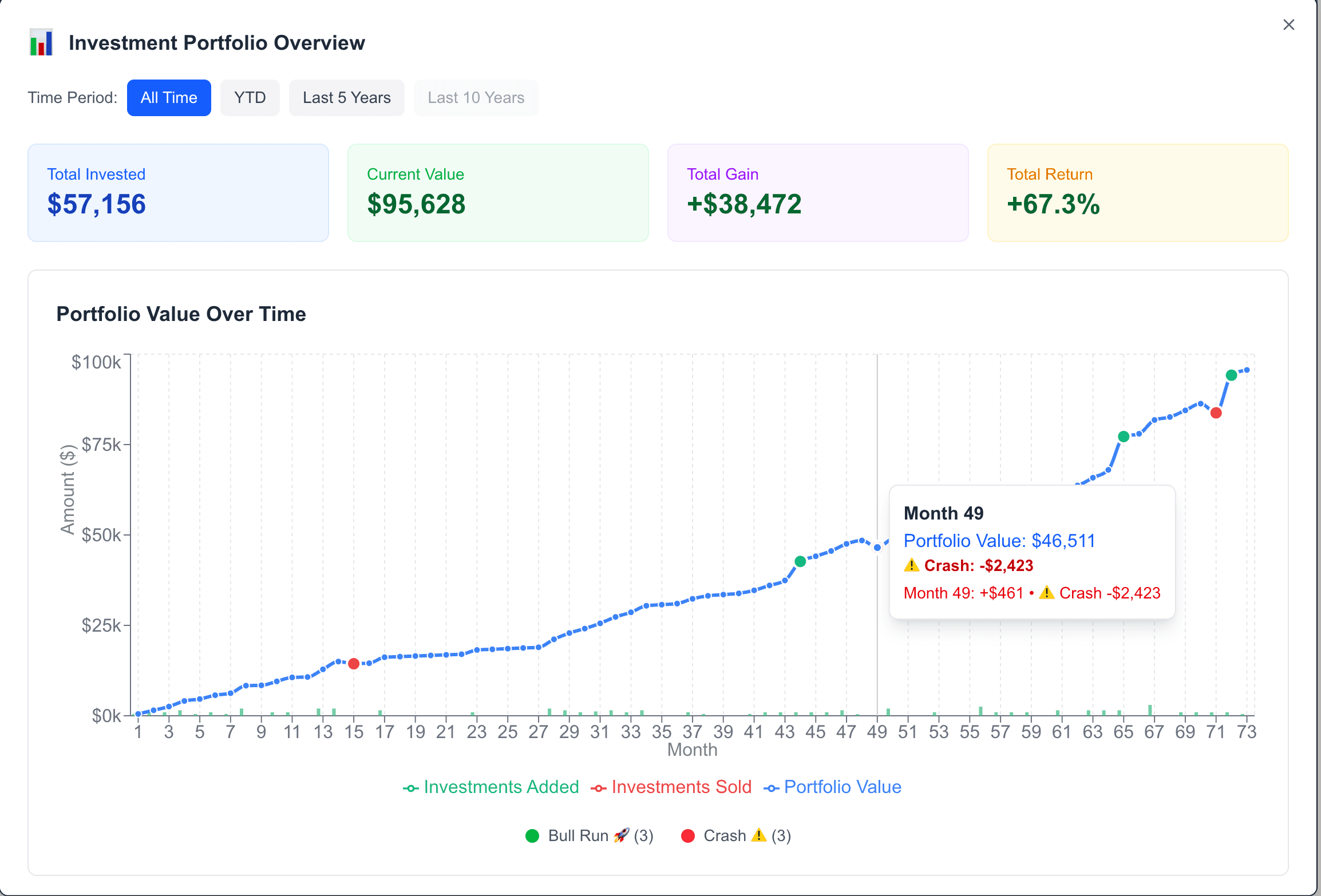The height and width of the screenshot is (896, 1321).
Task: Click the green Bull Run legend dot
Action: click(532, 836)
